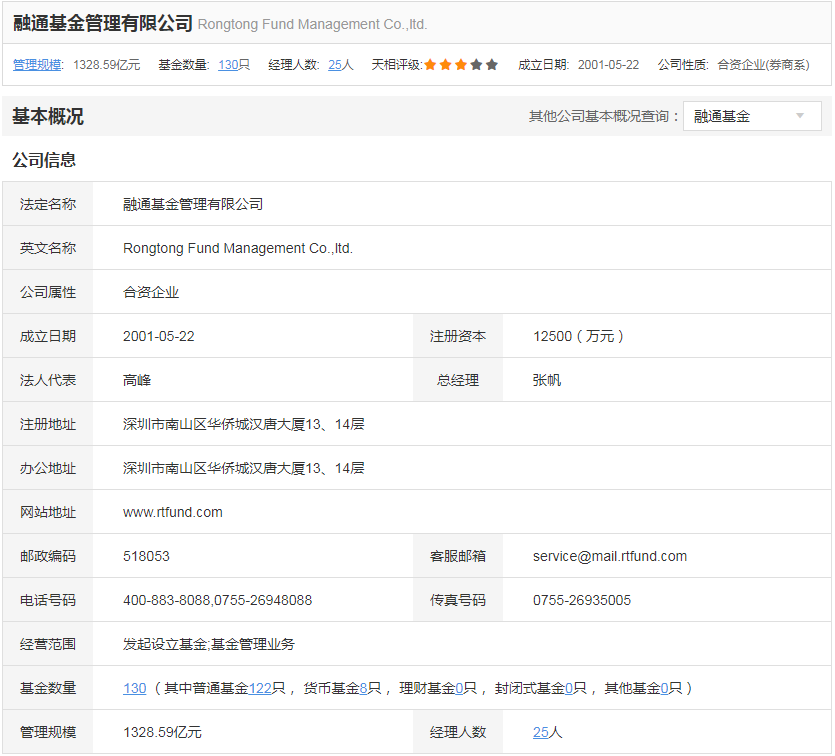The height and width of the screenshot is (756, 835).
Task: Click the second orange rating star
Action: (445, 65)
